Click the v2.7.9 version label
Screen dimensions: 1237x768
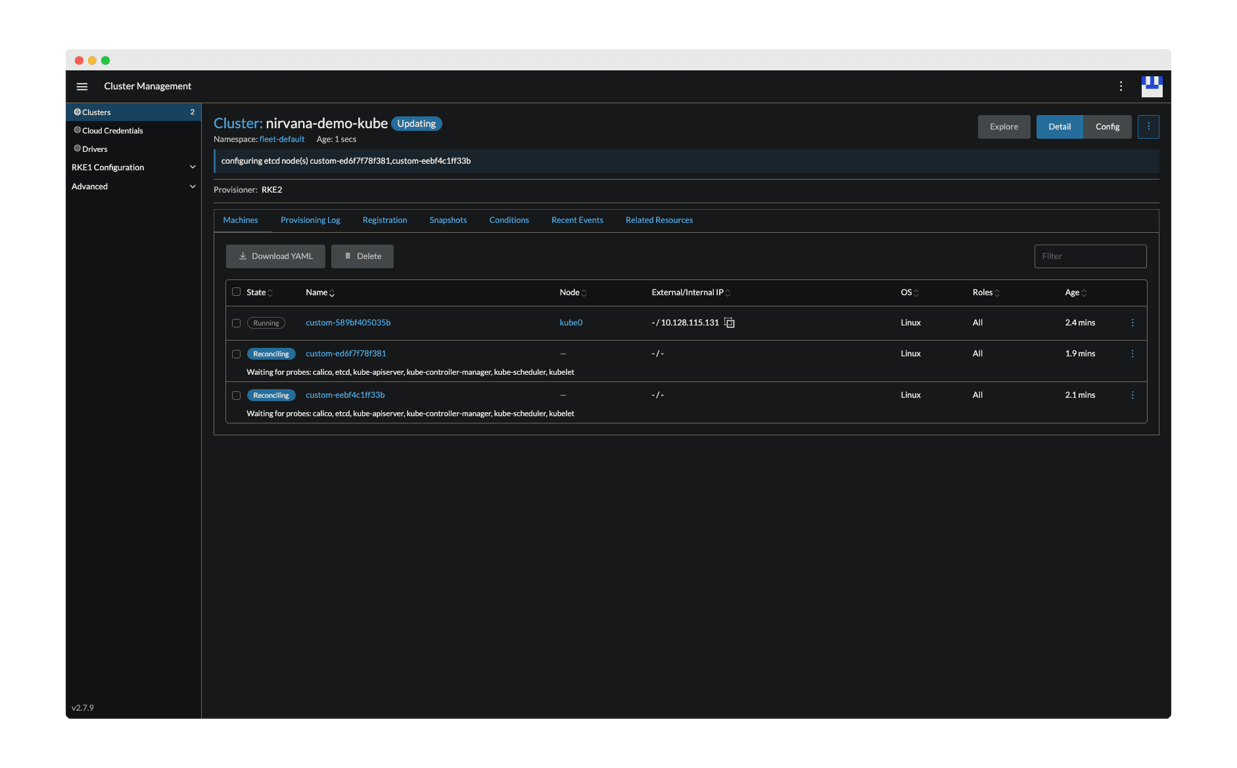[82, 708]
